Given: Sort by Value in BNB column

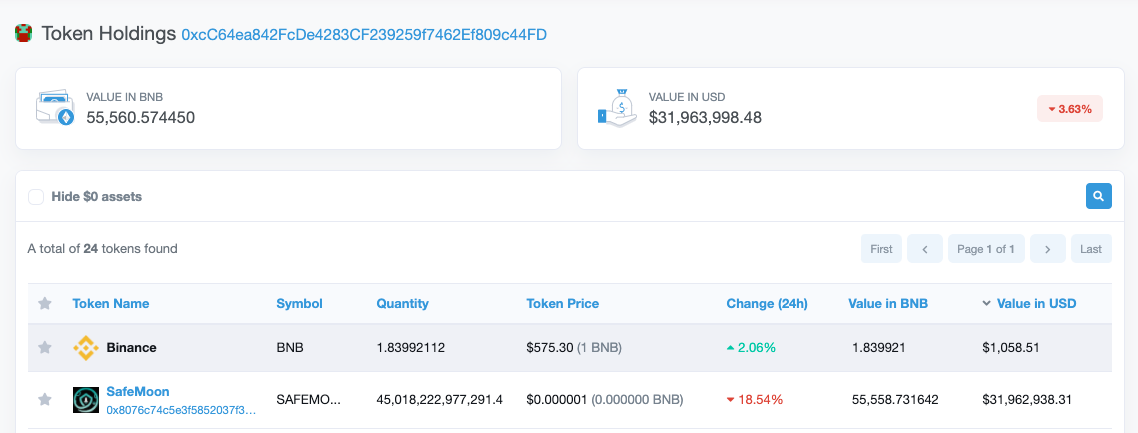Looking at the screenshot, I should coord(888,303).
